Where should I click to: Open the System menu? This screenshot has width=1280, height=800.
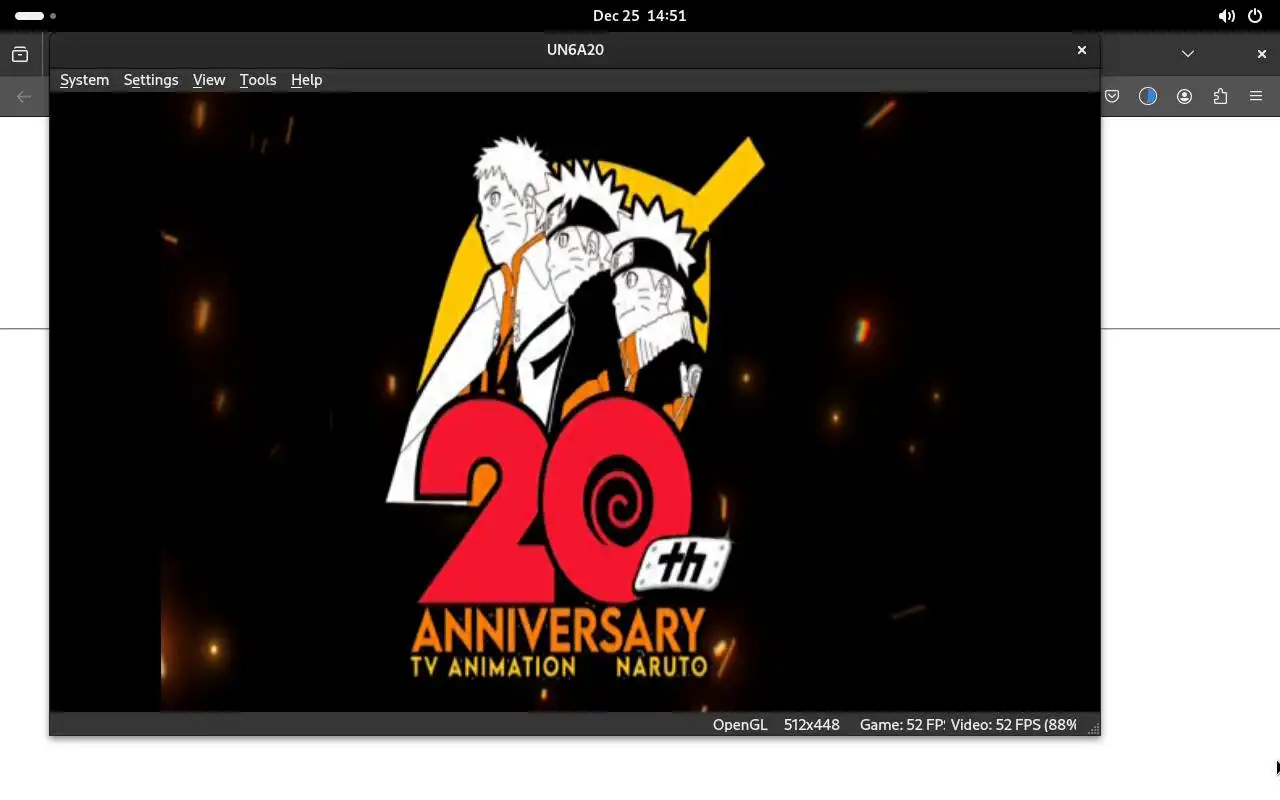(84, 80)
